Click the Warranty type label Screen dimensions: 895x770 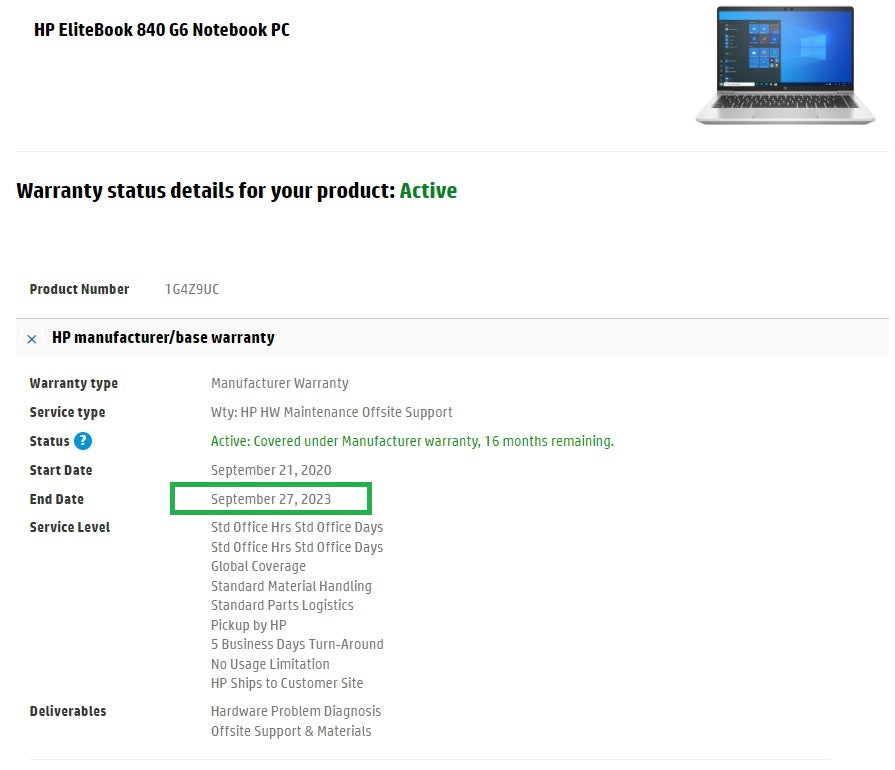click(73, 383)
